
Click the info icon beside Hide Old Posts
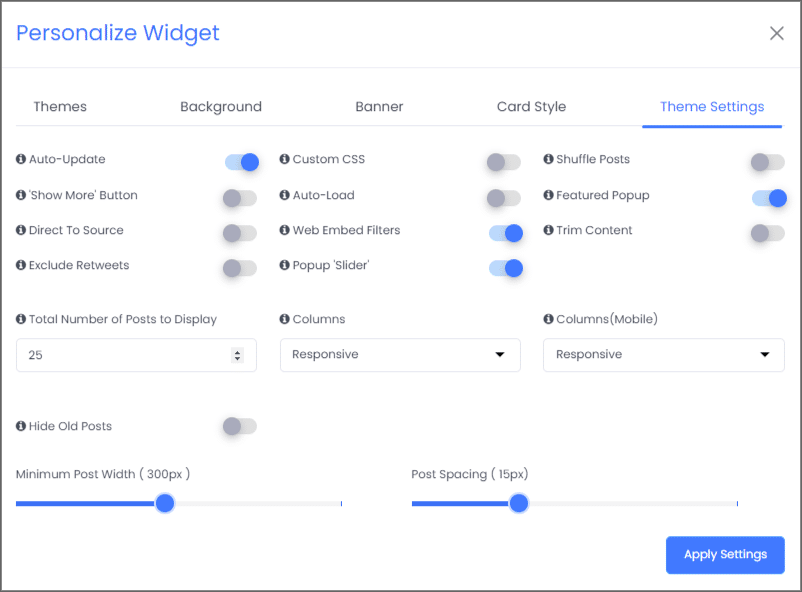(x=20, y=426)
